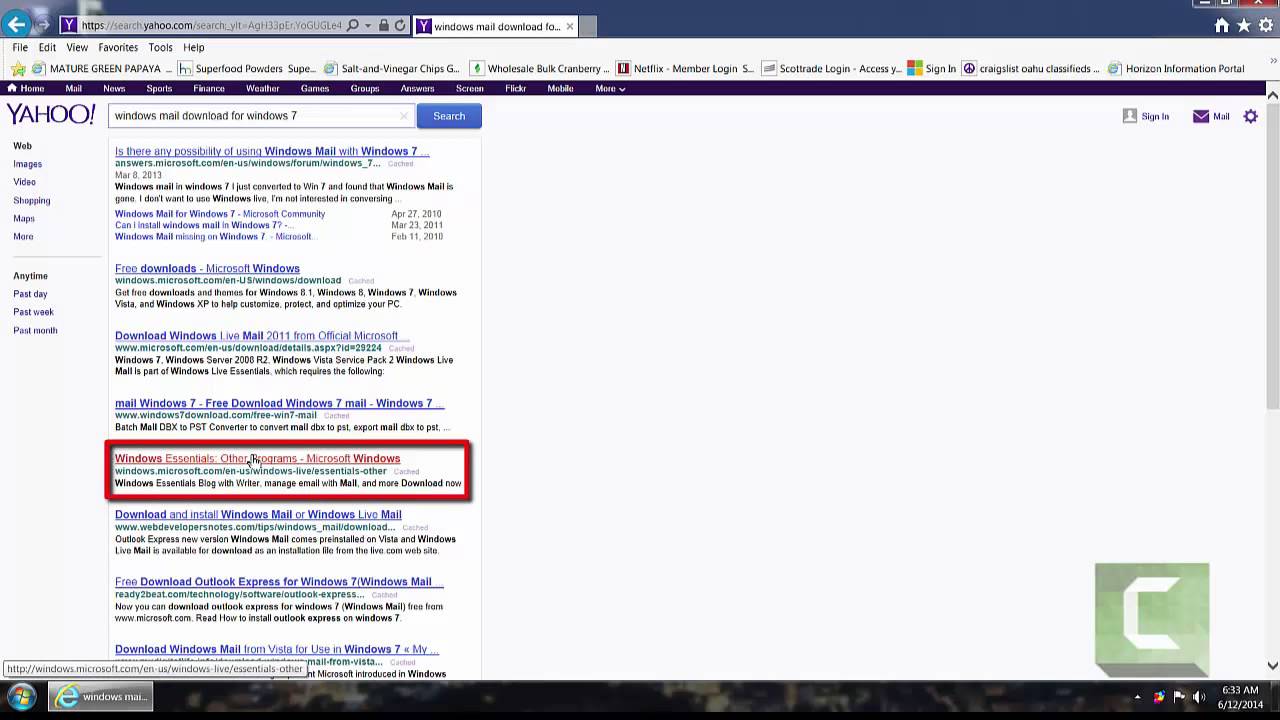Viewport: 1280px width, 720px height.
Task: Click Sign In next to the profile icon
Action: (x=1155, y=117)
